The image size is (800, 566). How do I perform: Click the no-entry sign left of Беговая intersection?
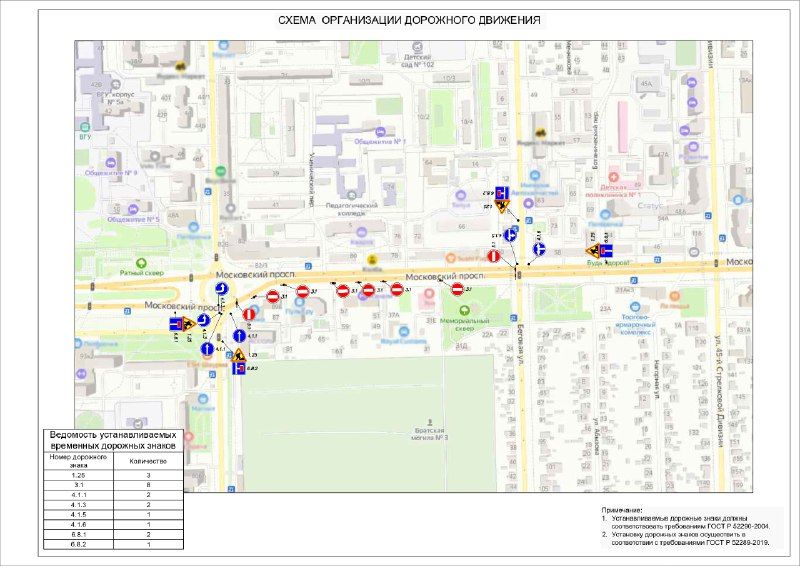tap(493, 257)
